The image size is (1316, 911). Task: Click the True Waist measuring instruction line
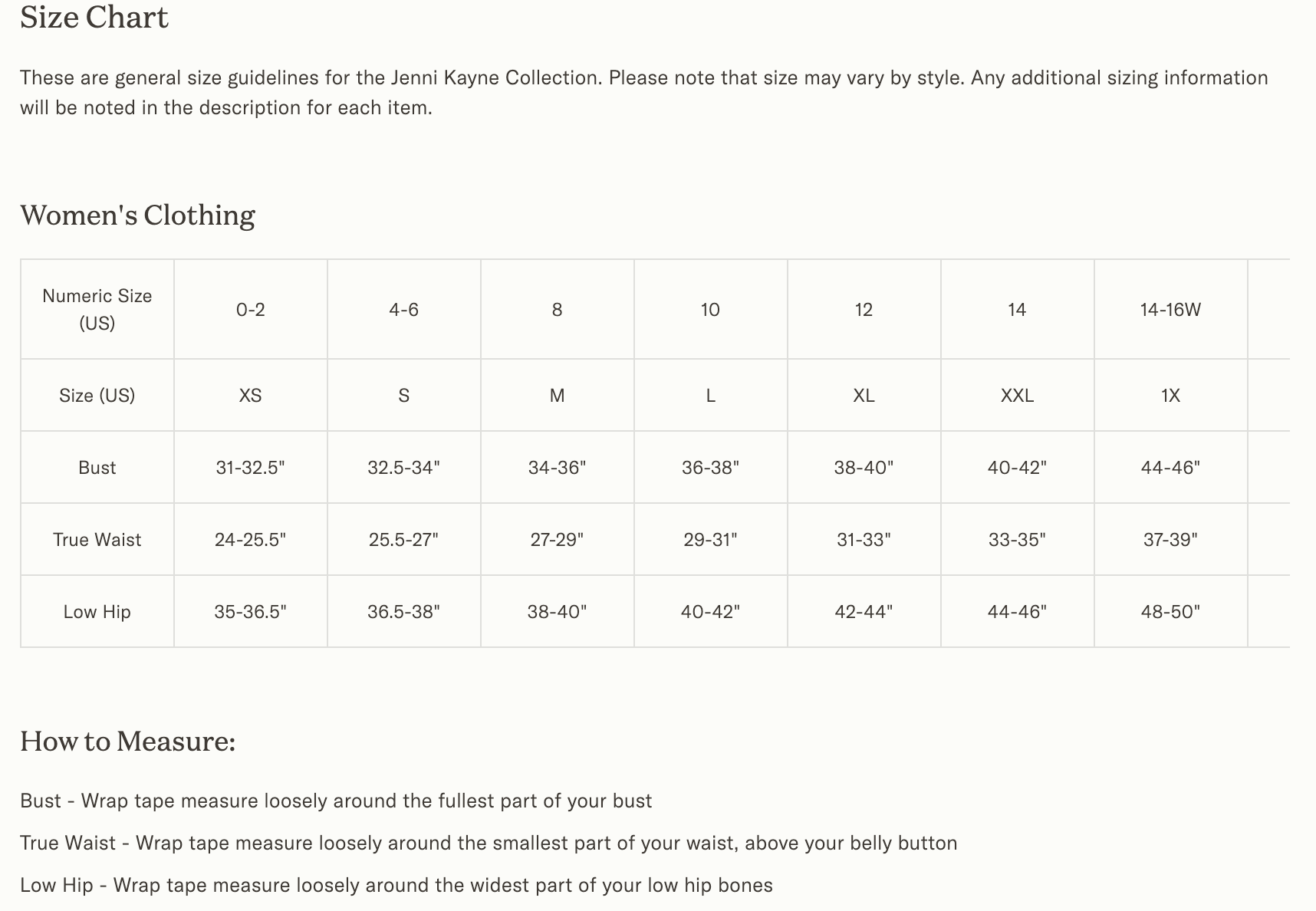tap(489, 844)
